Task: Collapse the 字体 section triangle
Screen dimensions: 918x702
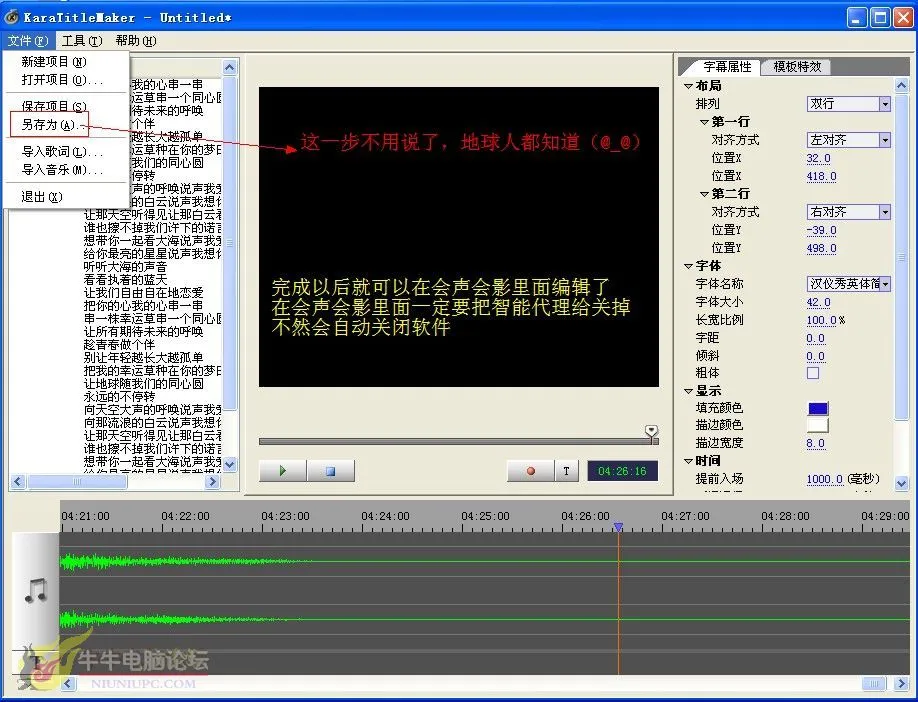Action: 688,267
